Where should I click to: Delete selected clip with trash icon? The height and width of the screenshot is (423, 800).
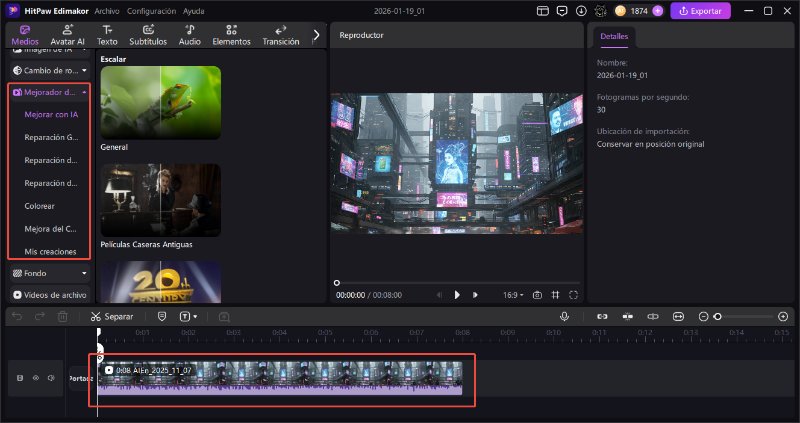point(62,317)
